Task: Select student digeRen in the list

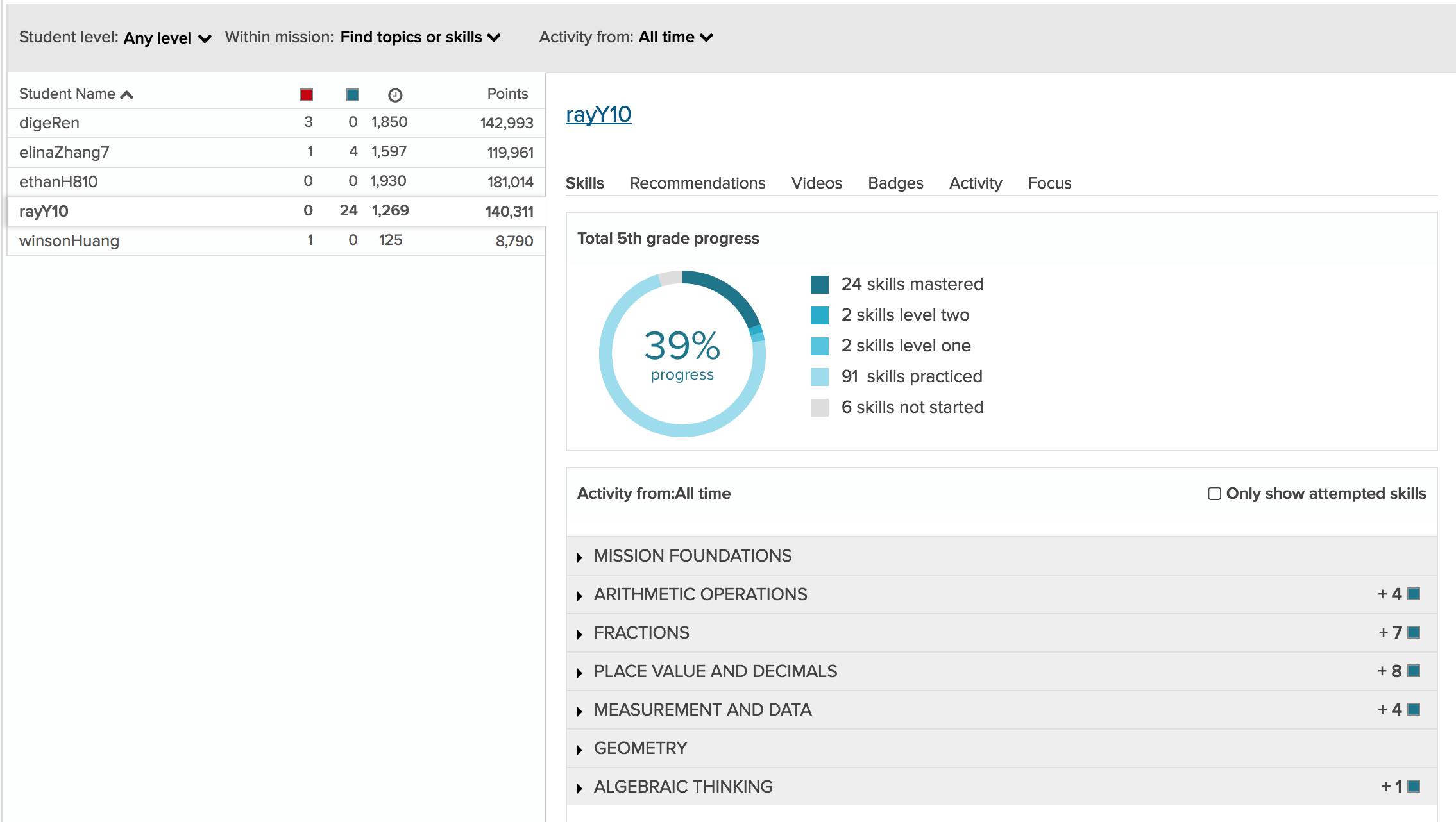Action: pos(276,122)
